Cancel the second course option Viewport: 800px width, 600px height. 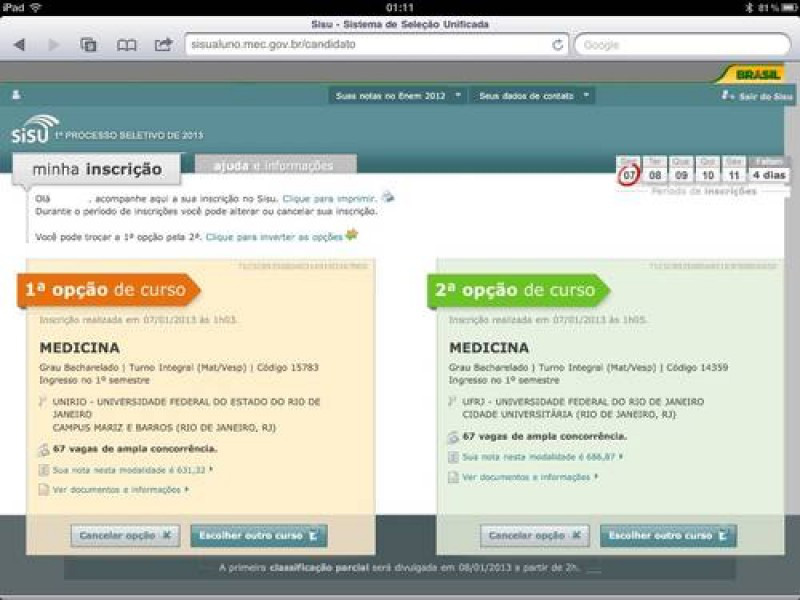(535, 536)
